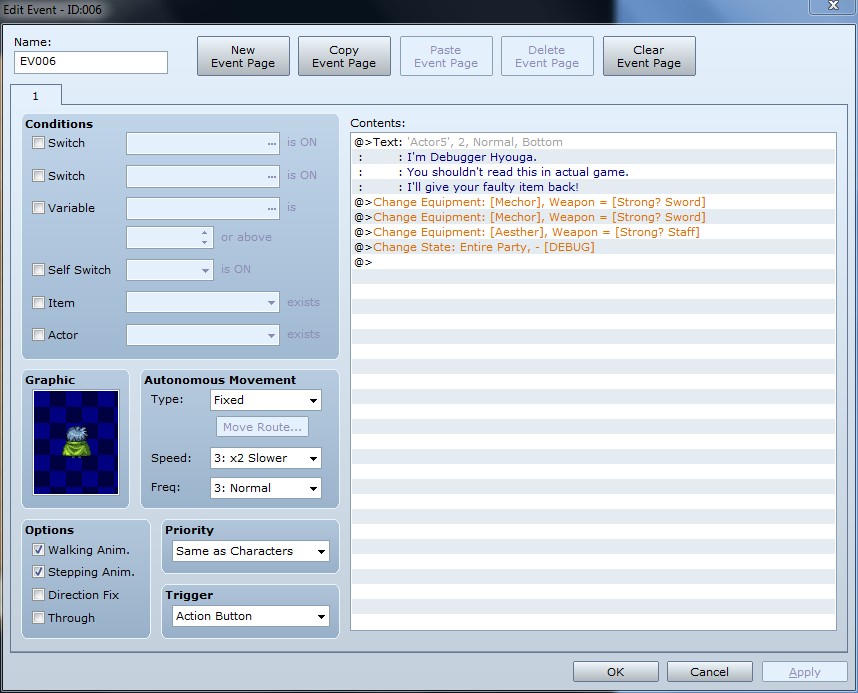Open the Actor condition dropdown
The width and height of the screenshot is (858, 693).
(x=203, y=335)
